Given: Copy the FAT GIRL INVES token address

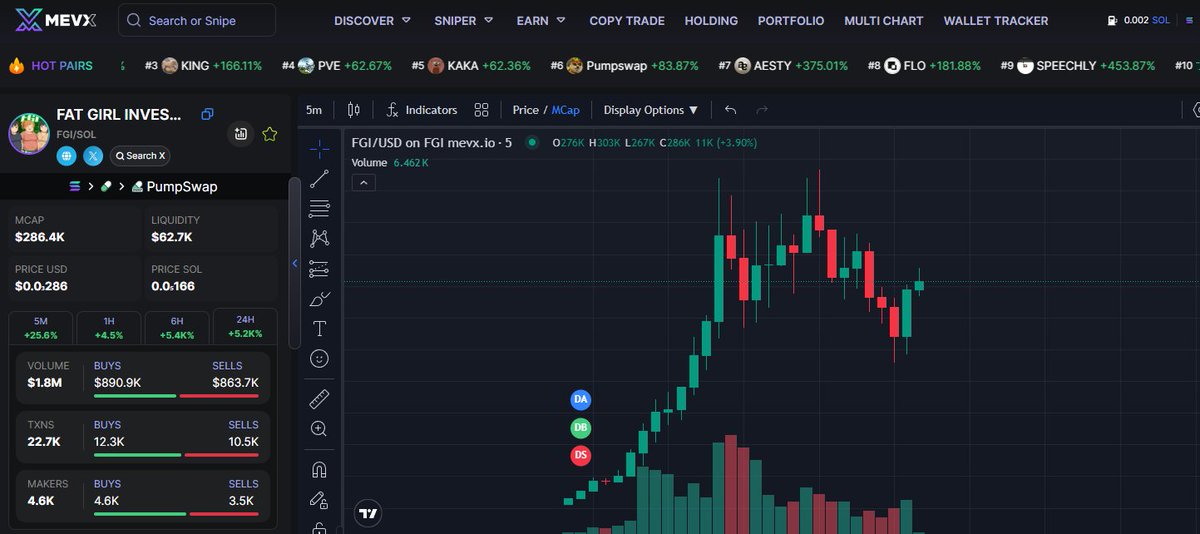Looking at the screenshot, I should pos(207,114).
